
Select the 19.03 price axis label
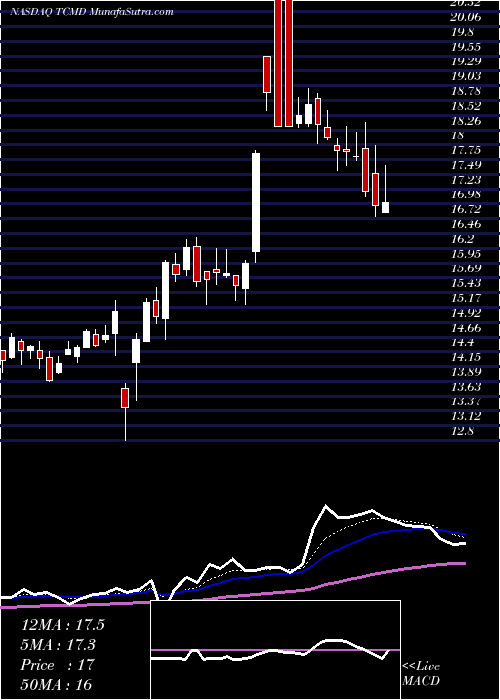coord(465,76)
